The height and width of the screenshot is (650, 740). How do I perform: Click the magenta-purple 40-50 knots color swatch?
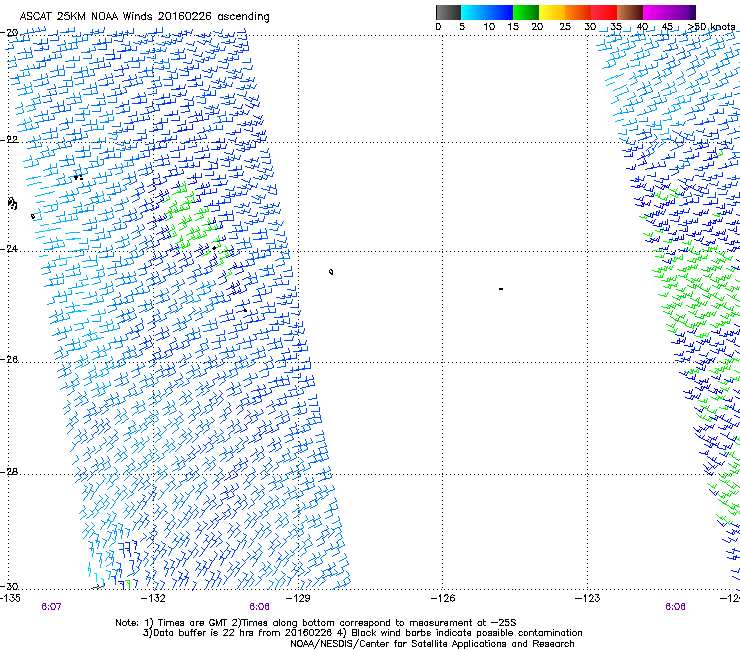pos(669,12)
